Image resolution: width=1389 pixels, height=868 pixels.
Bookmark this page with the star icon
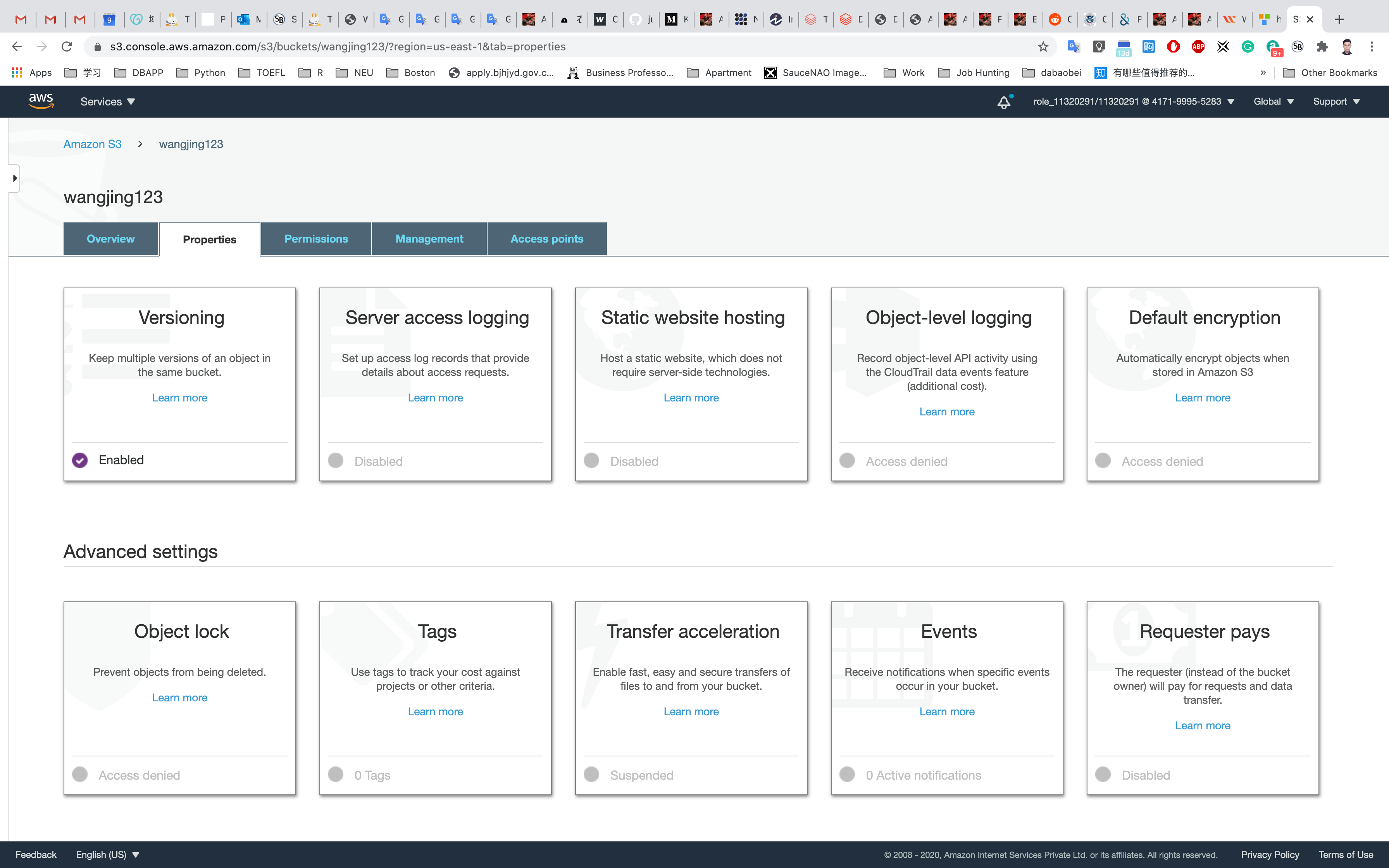tap(1043, 46)
